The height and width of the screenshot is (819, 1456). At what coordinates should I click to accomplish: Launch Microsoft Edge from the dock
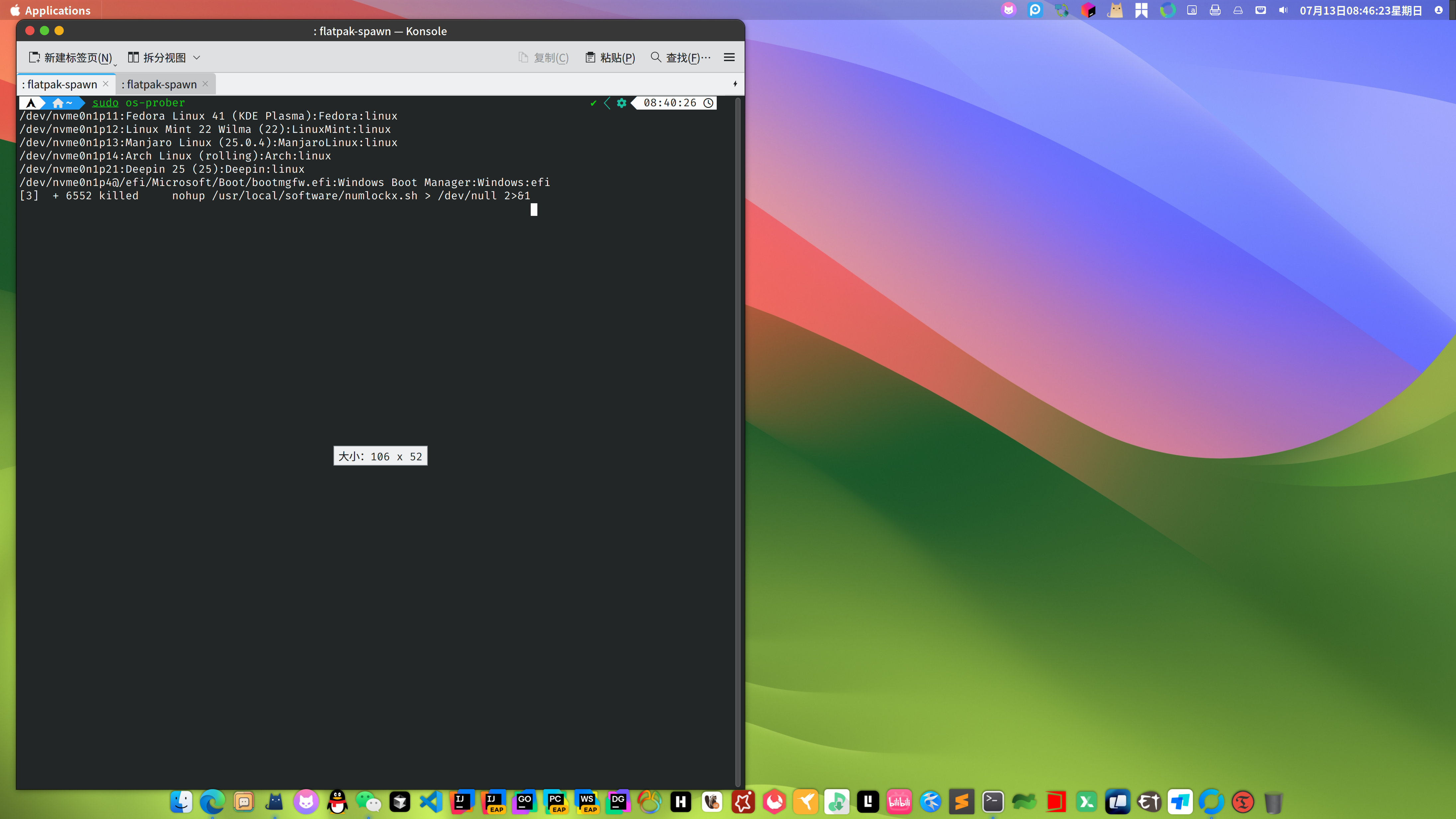click(x=213, y=801)
